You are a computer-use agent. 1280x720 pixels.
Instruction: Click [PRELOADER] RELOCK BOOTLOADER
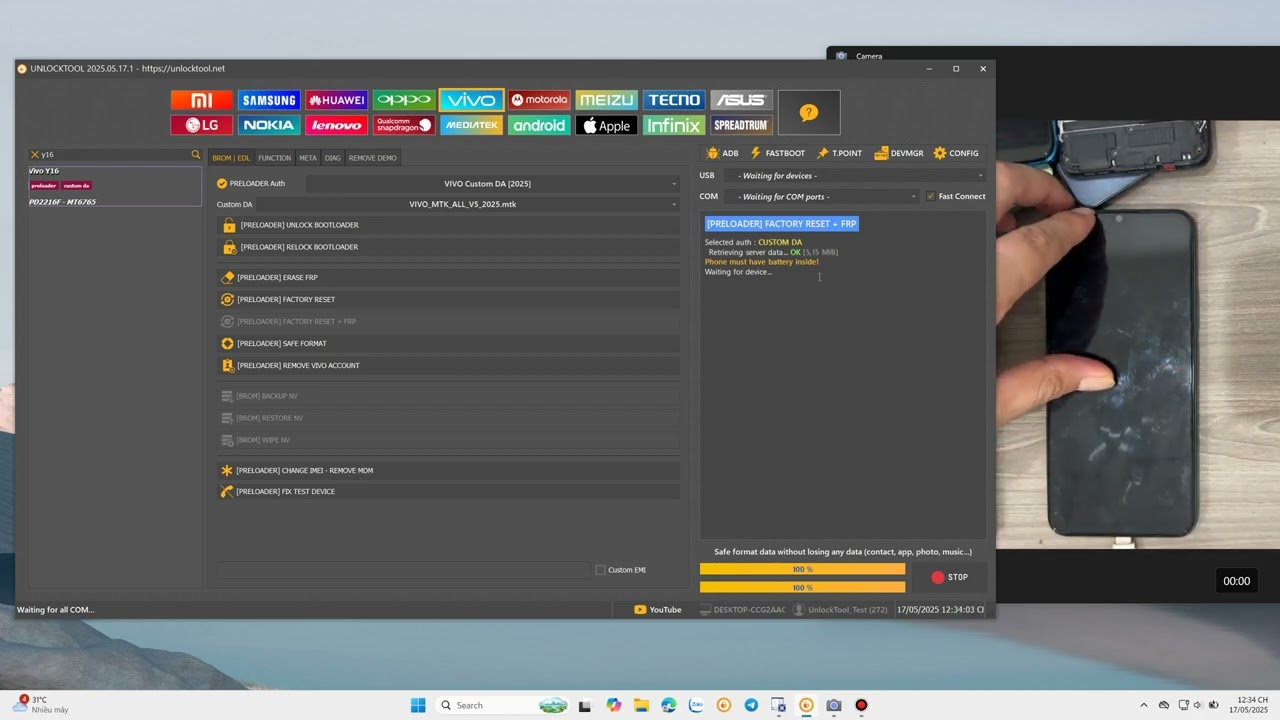(448, 247)
